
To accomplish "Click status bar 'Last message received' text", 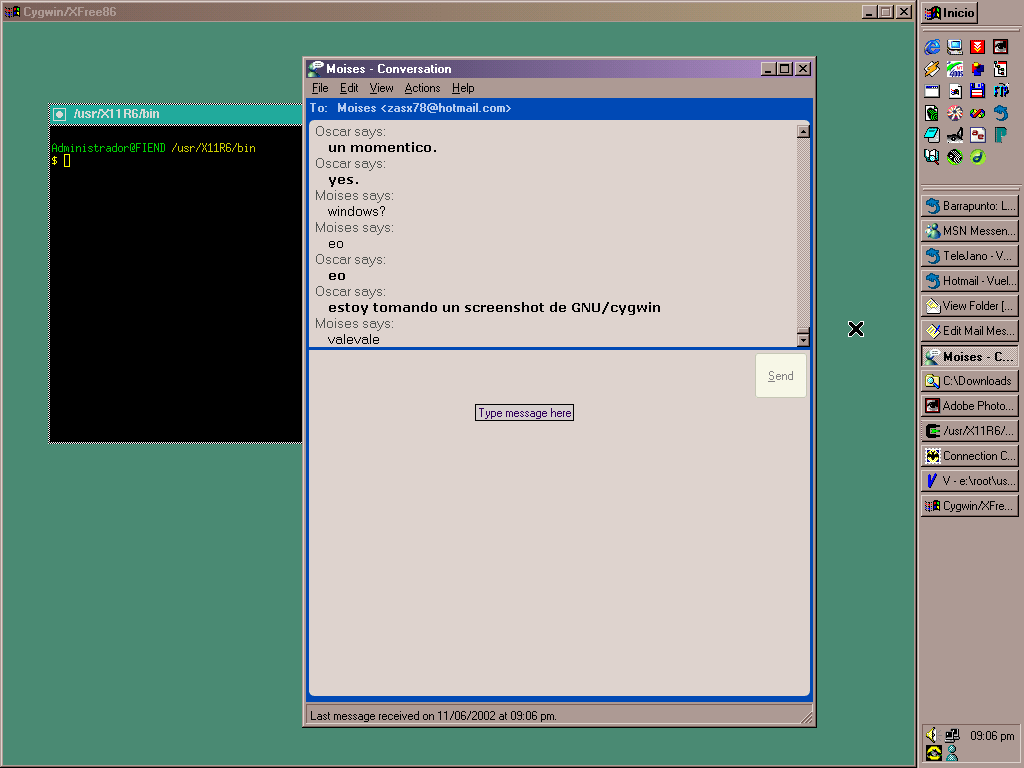I will point(433,716).
